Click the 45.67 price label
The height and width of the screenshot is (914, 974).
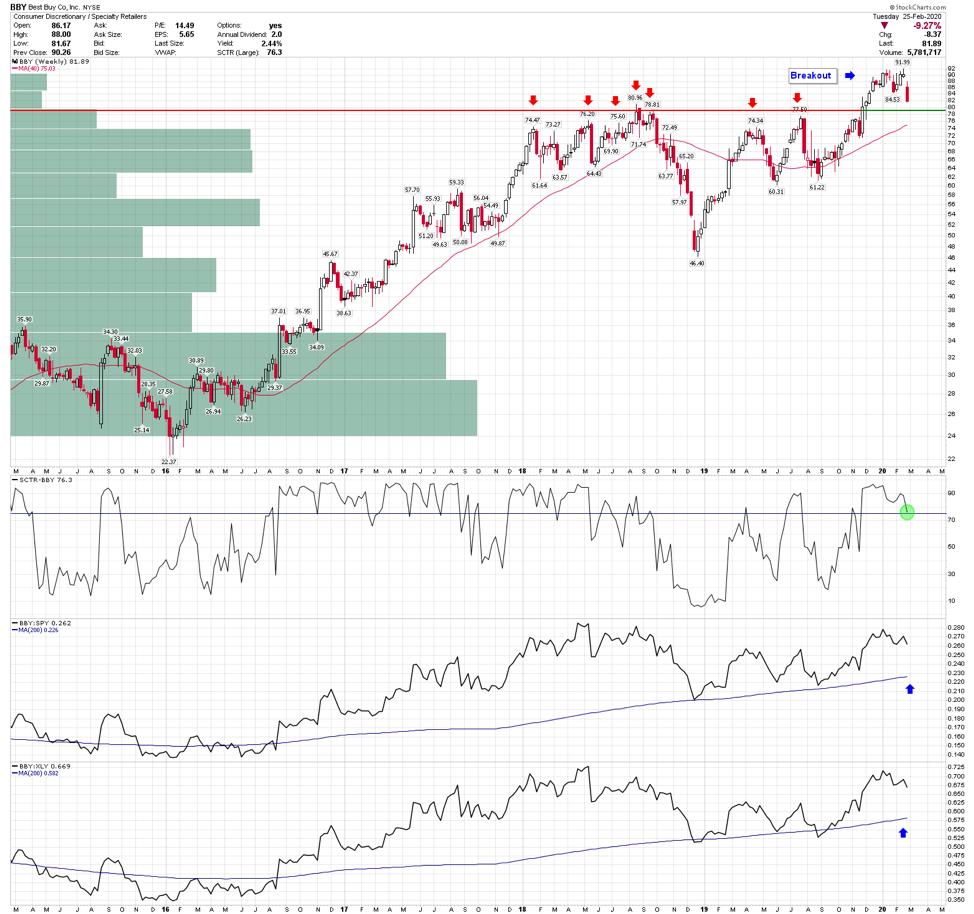[x=330, y=254]
